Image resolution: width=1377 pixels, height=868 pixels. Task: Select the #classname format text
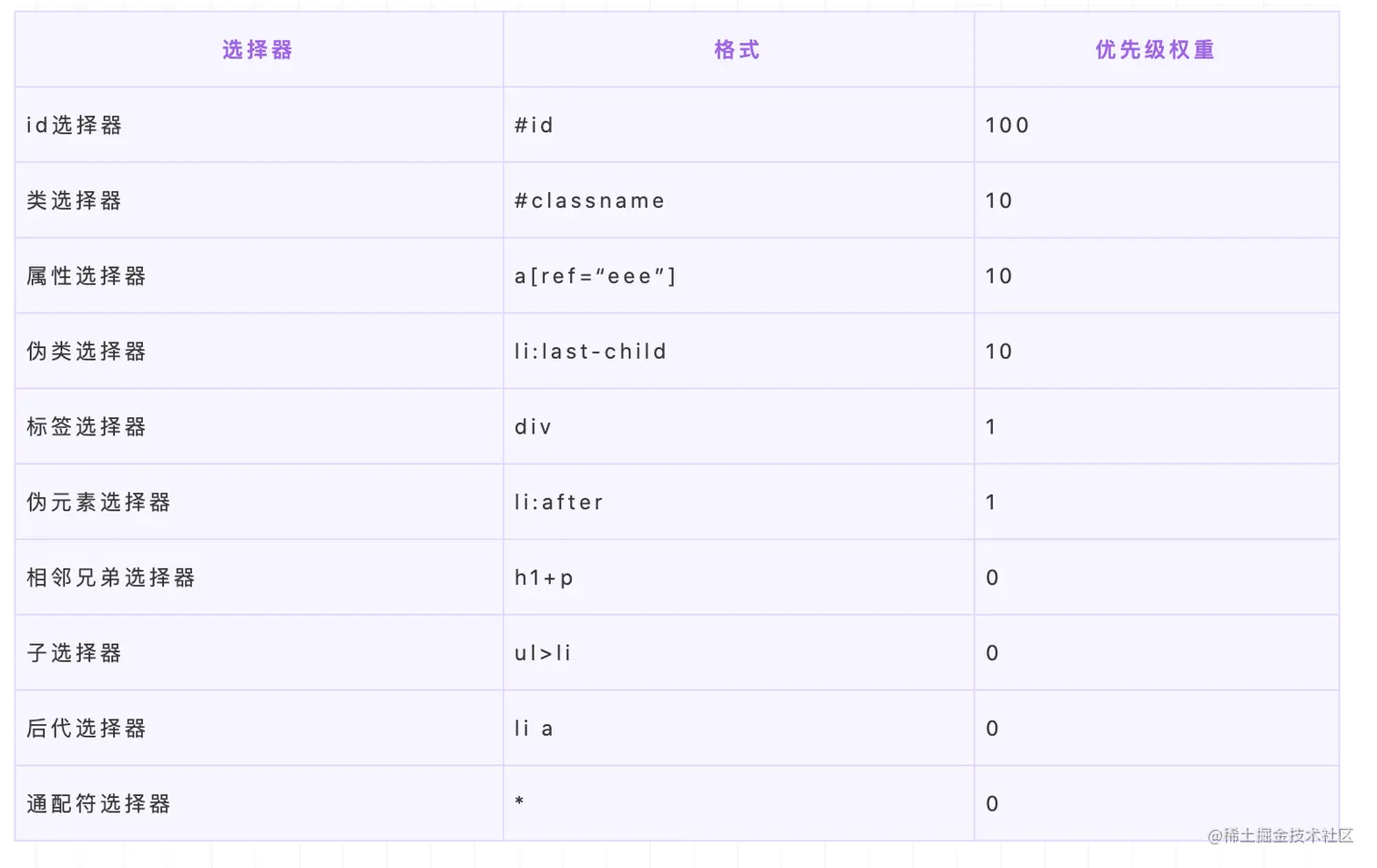pos(589,201)
